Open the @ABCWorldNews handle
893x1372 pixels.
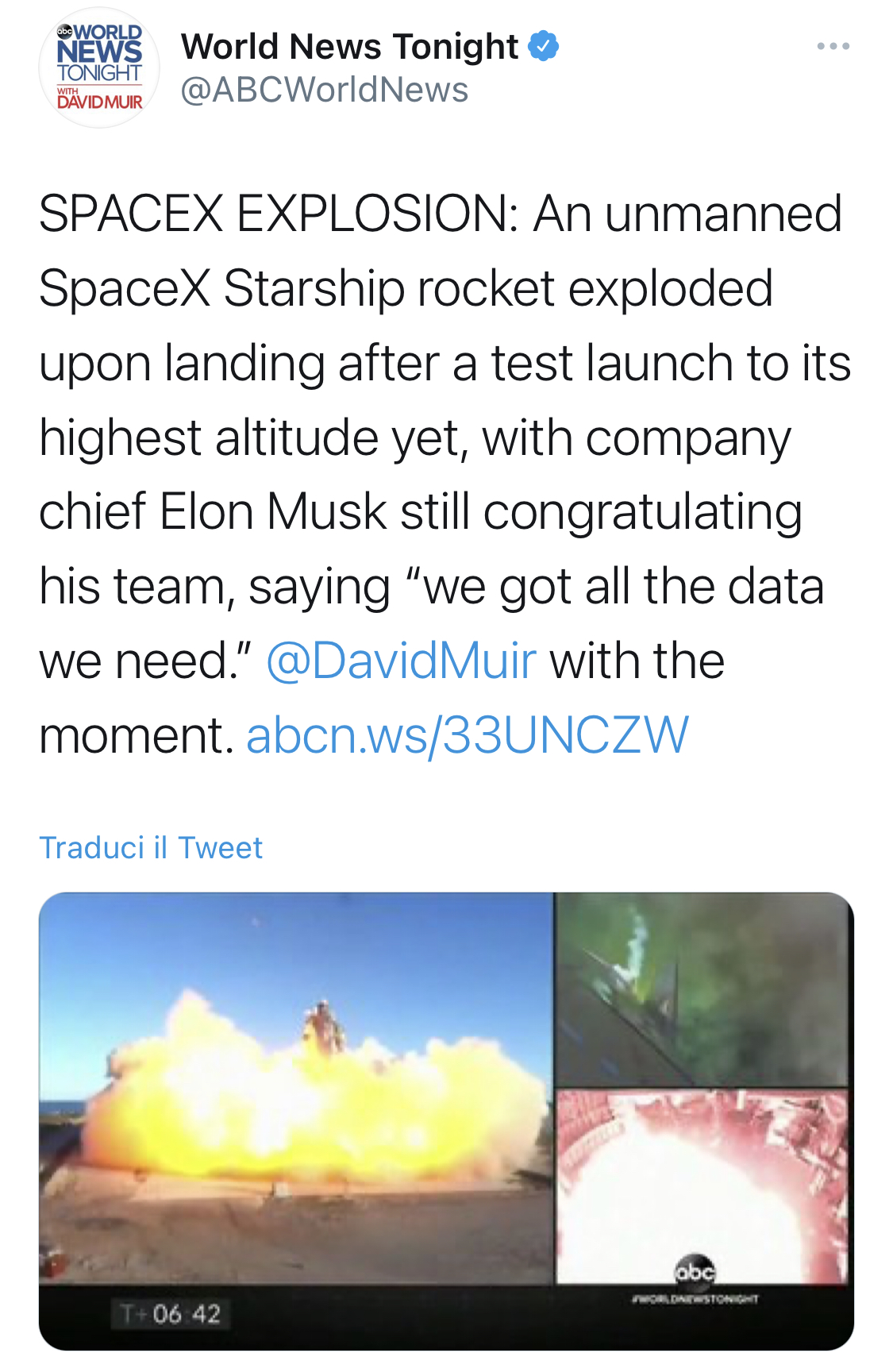[325, 90]
